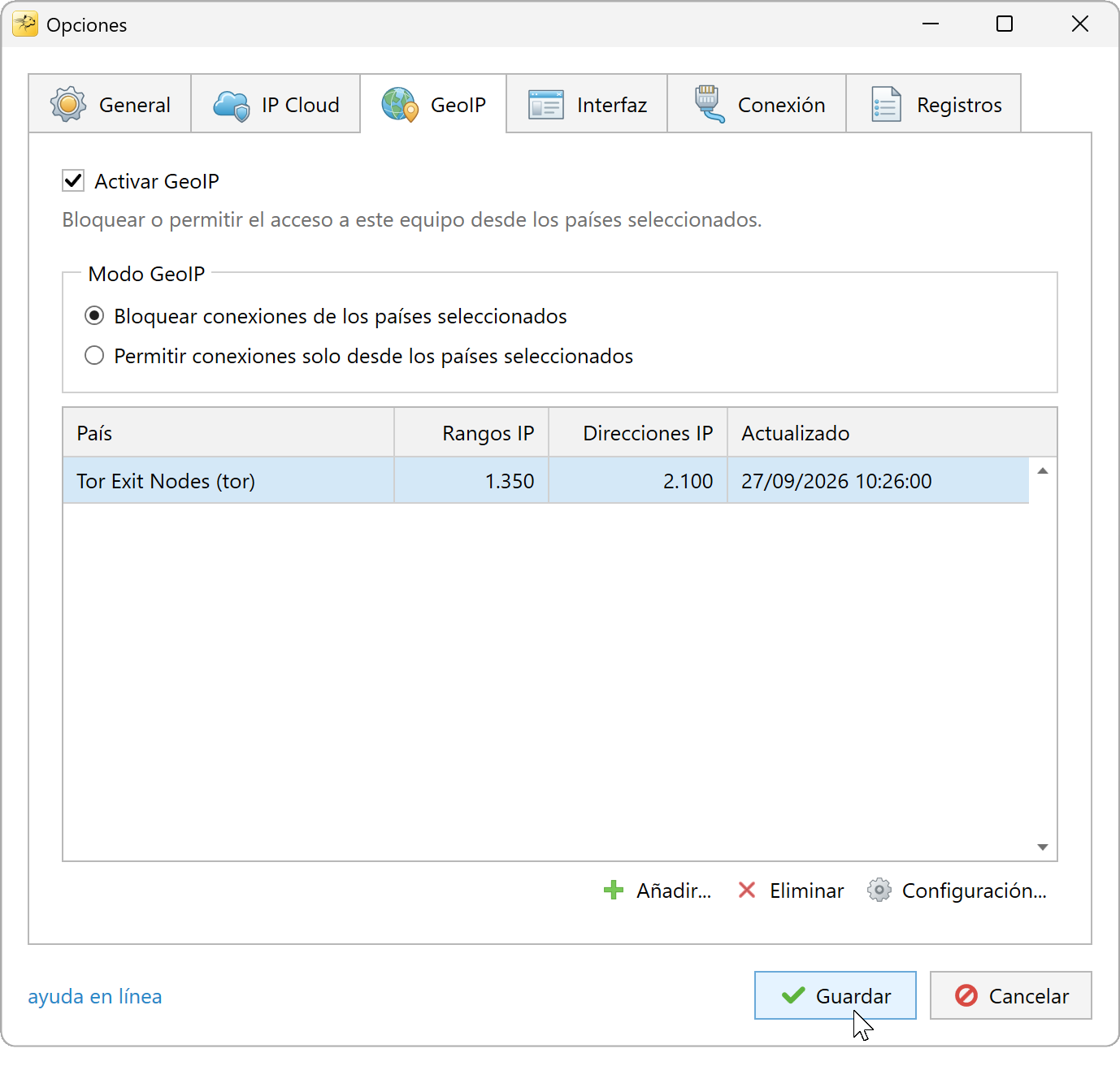Maximize the Opciones window
This screenshot has width=1120, height=1066.
coord(1005,24)
